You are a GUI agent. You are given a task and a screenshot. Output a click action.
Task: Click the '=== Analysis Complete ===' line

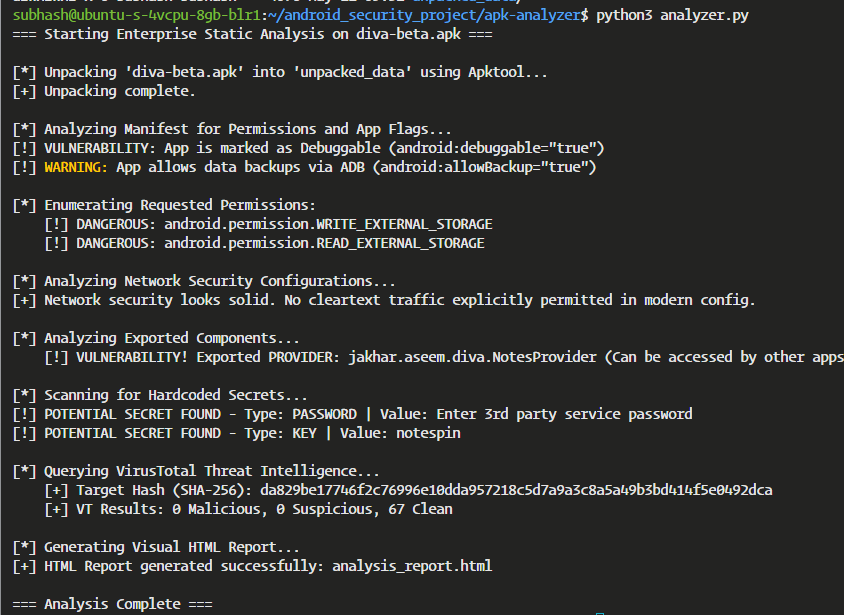coord(112,604)
